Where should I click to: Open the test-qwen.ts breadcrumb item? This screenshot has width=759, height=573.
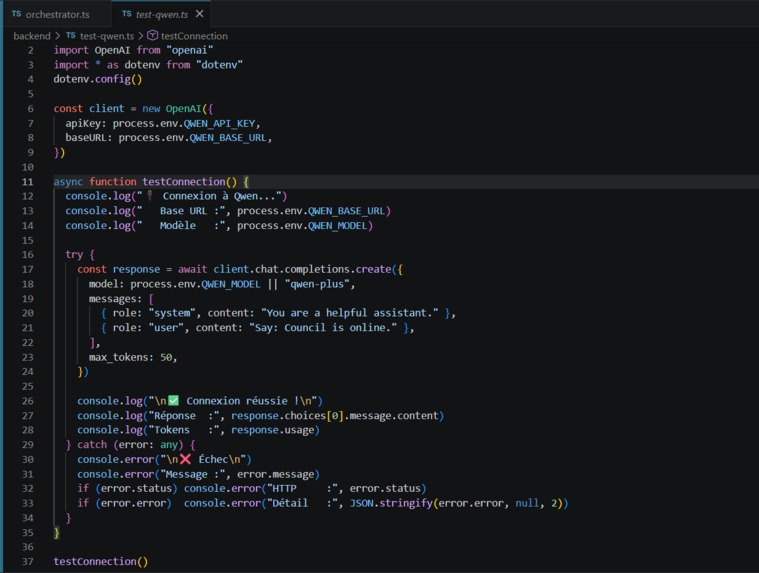[107, 36]
